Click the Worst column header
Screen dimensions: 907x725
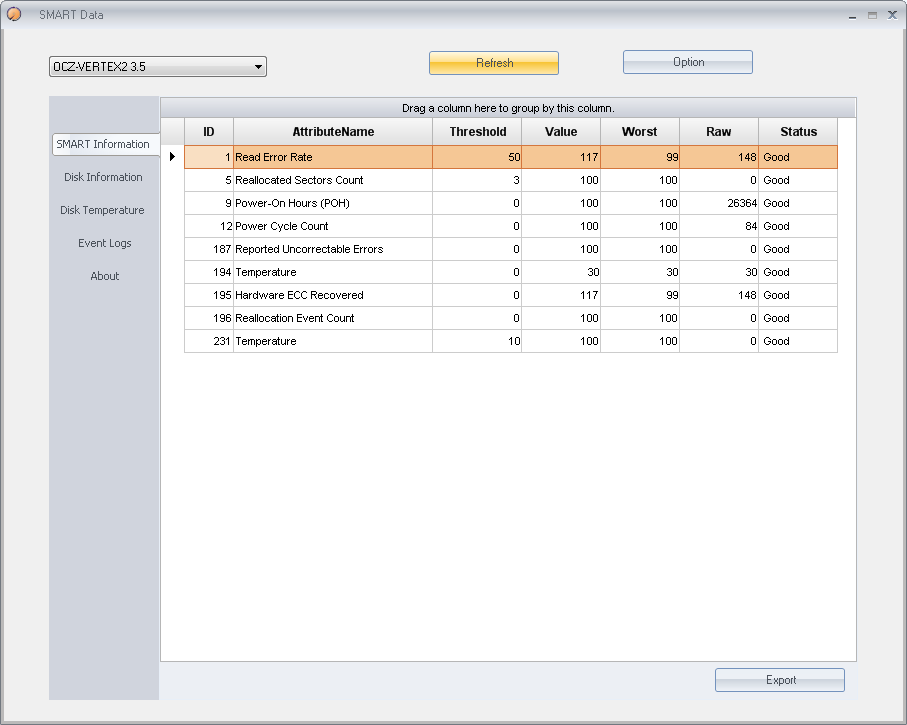640,132
